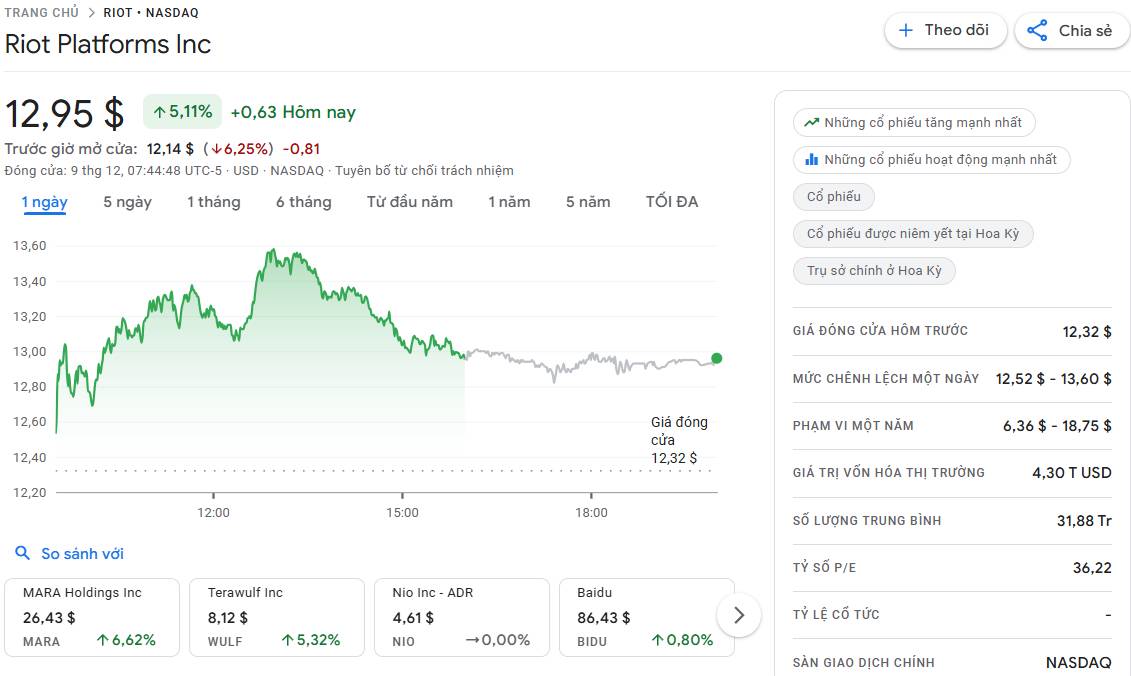This screenshot has width=1131, height=676.
Task: Click the SÀN GIAO DỊCH CHÍNH label
Action: tap(863, 662)
